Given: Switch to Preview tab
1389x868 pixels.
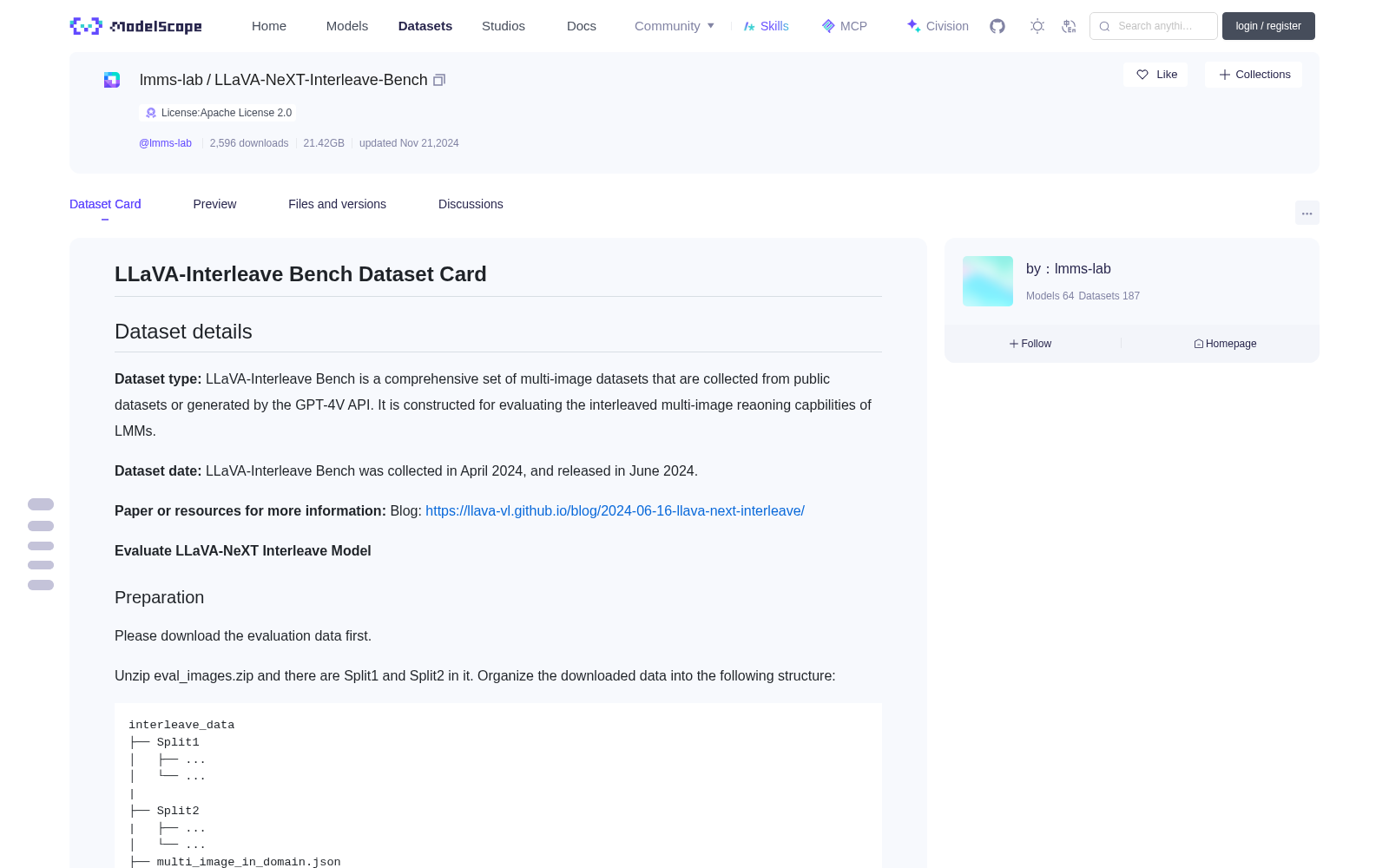Looking at the screenshot, I should tap(214, 204).
